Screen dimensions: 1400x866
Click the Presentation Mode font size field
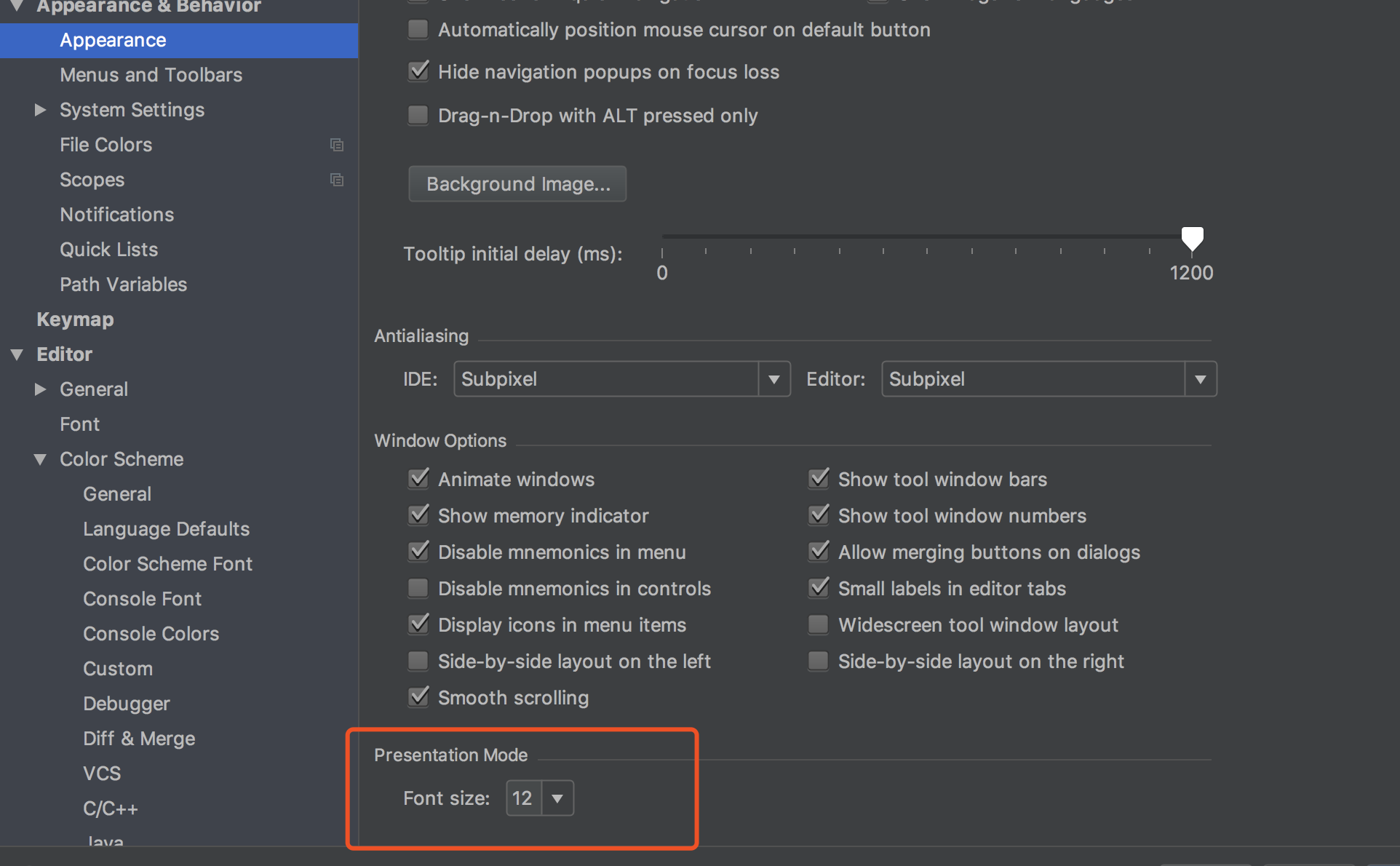pyautogui.click(x=523, y=798)
